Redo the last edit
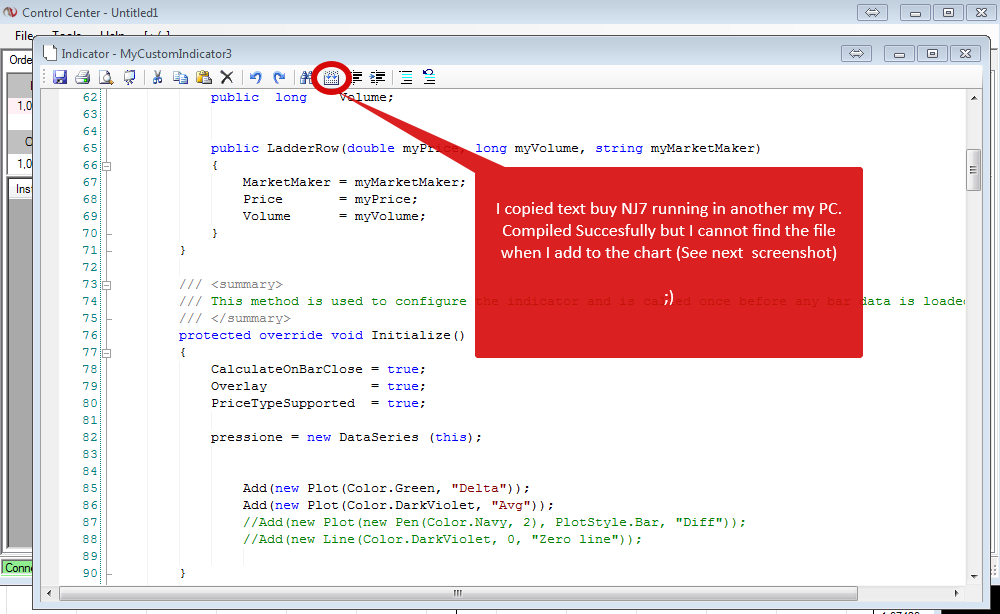This screenshot has width=1000, height=614. click(x=279, y=78)
